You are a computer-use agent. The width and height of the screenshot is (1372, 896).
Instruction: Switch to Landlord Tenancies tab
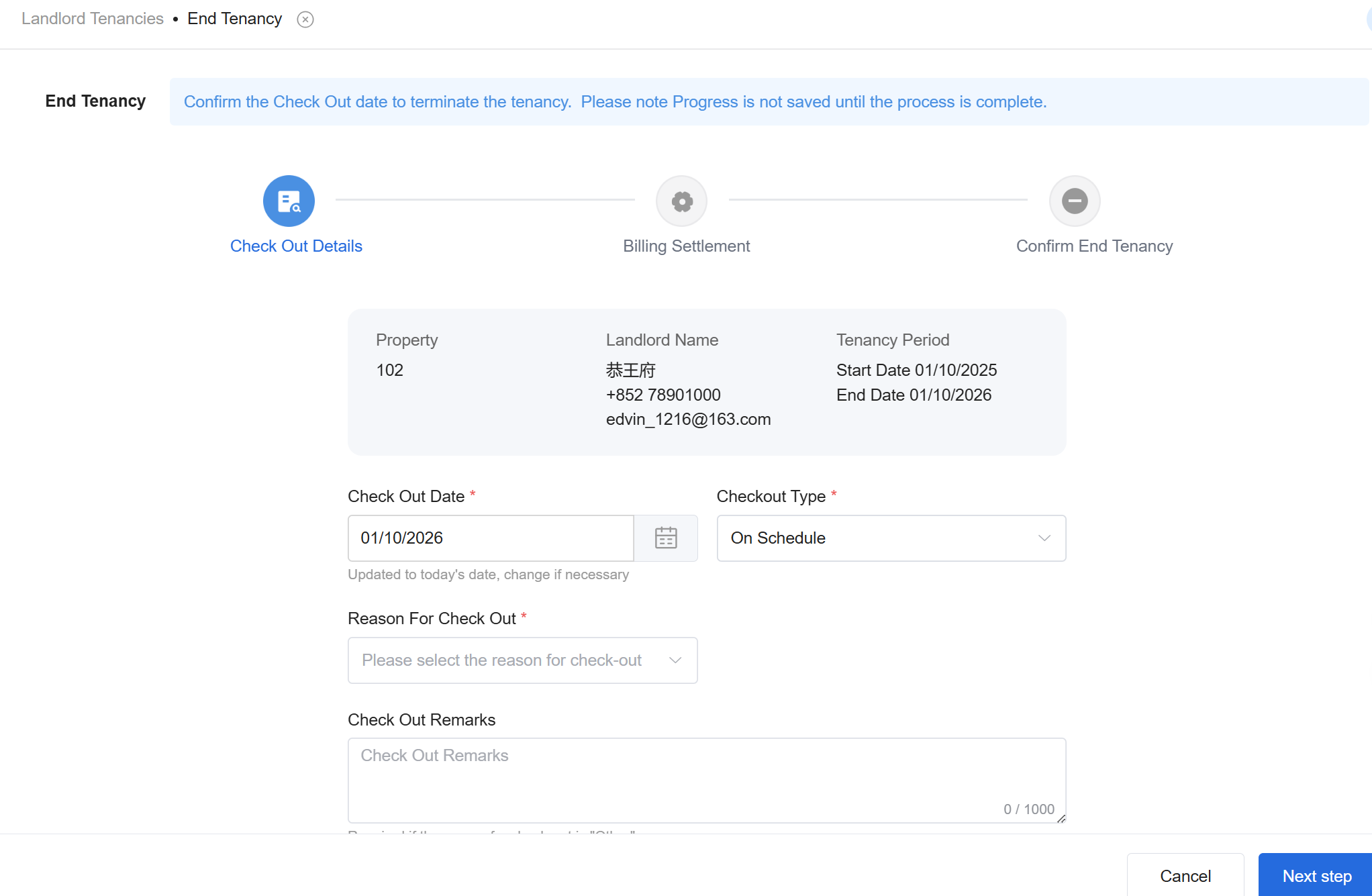tap(93, 19)
